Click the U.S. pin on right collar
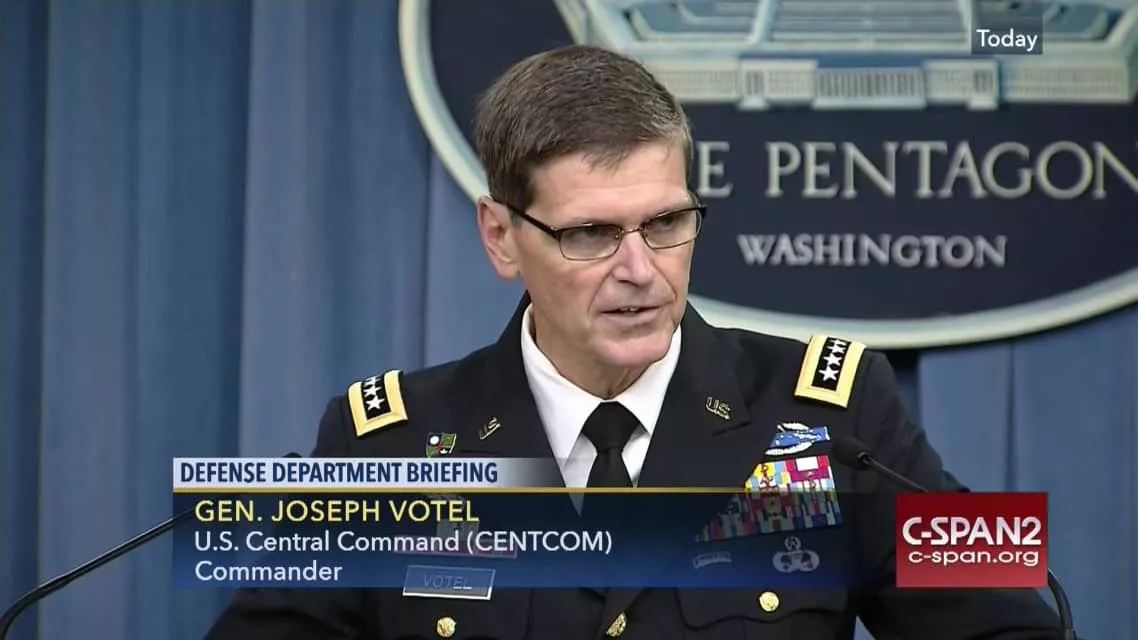Screen dimensions: 1138x640 717,408
